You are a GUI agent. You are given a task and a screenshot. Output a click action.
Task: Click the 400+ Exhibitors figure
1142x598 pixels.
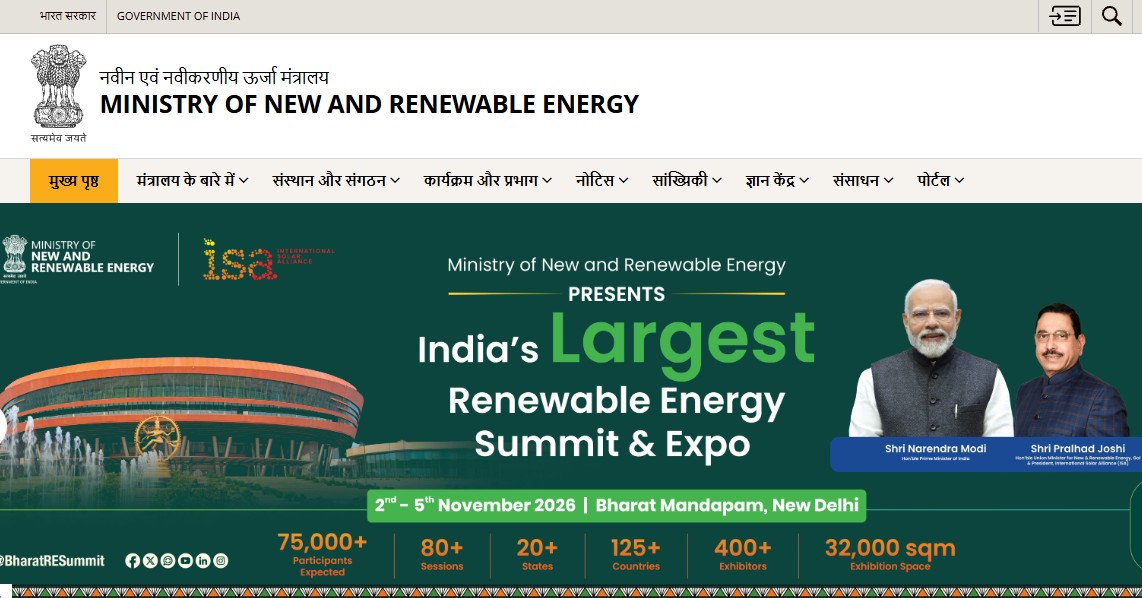point(743,554)
